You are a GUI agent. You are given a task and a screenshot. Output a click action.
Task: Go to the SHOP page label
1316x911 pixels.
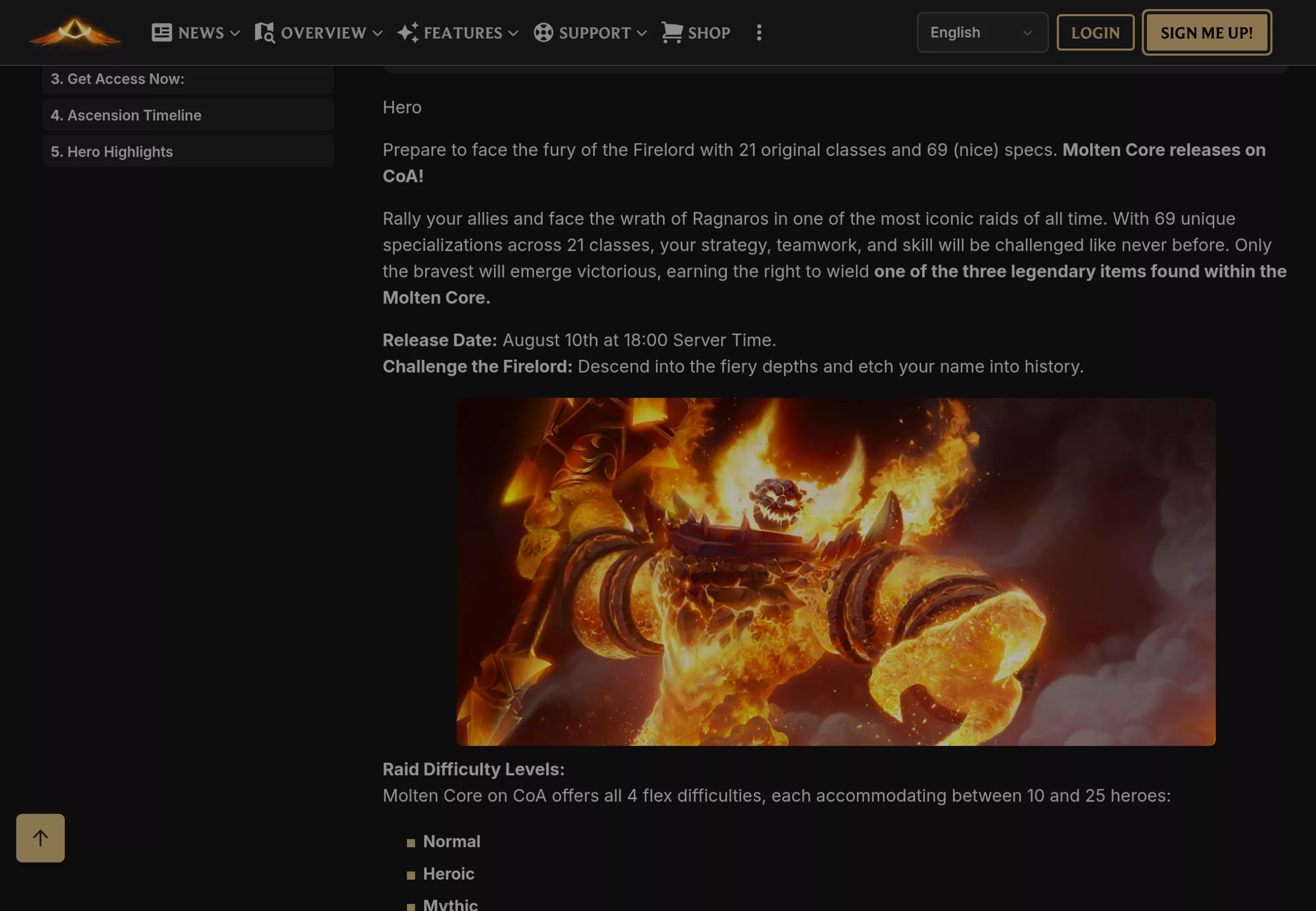tap(709, 33)
